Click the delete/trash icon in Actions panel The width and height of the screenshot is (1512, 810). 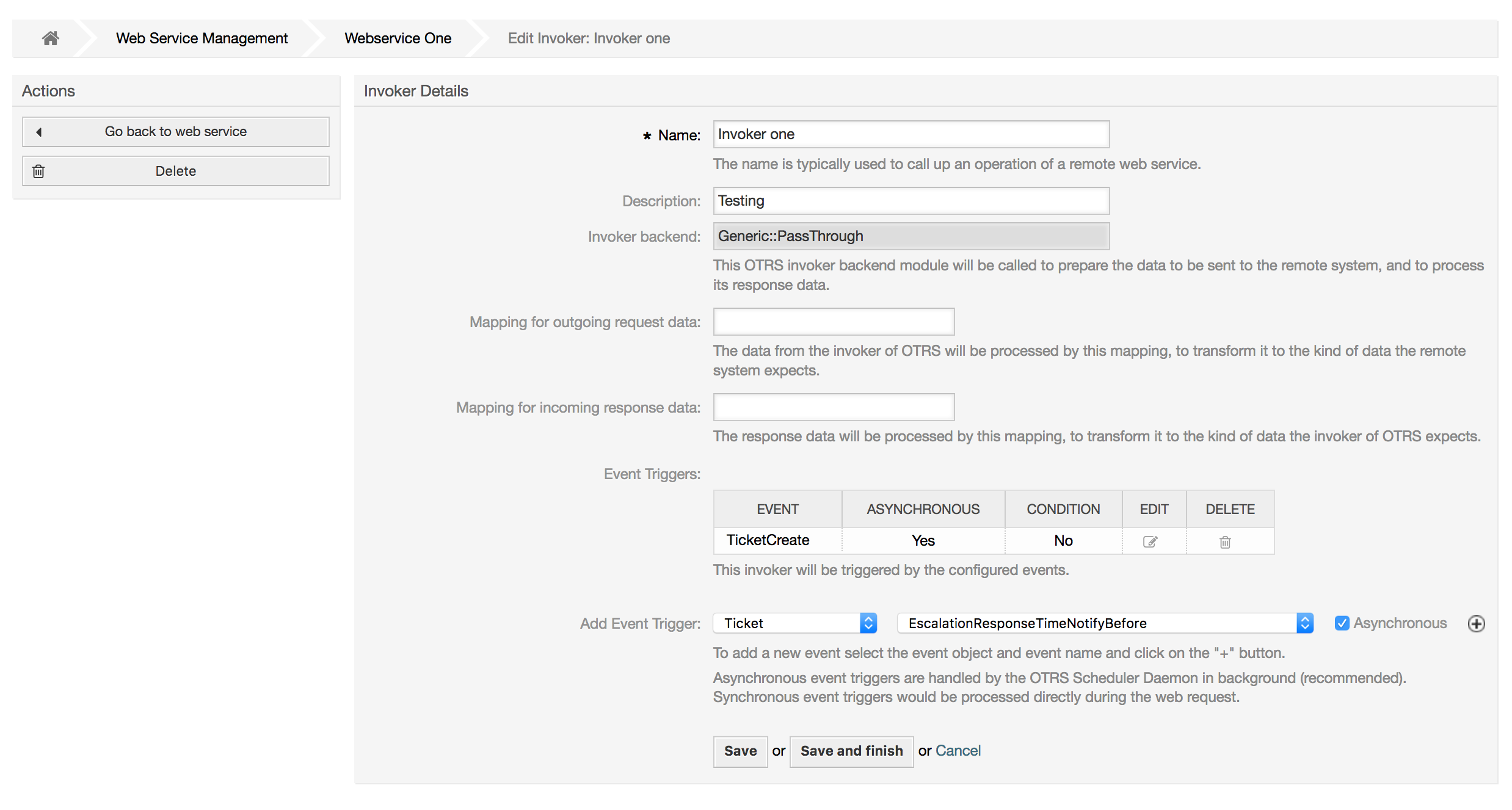pos(37,169)
